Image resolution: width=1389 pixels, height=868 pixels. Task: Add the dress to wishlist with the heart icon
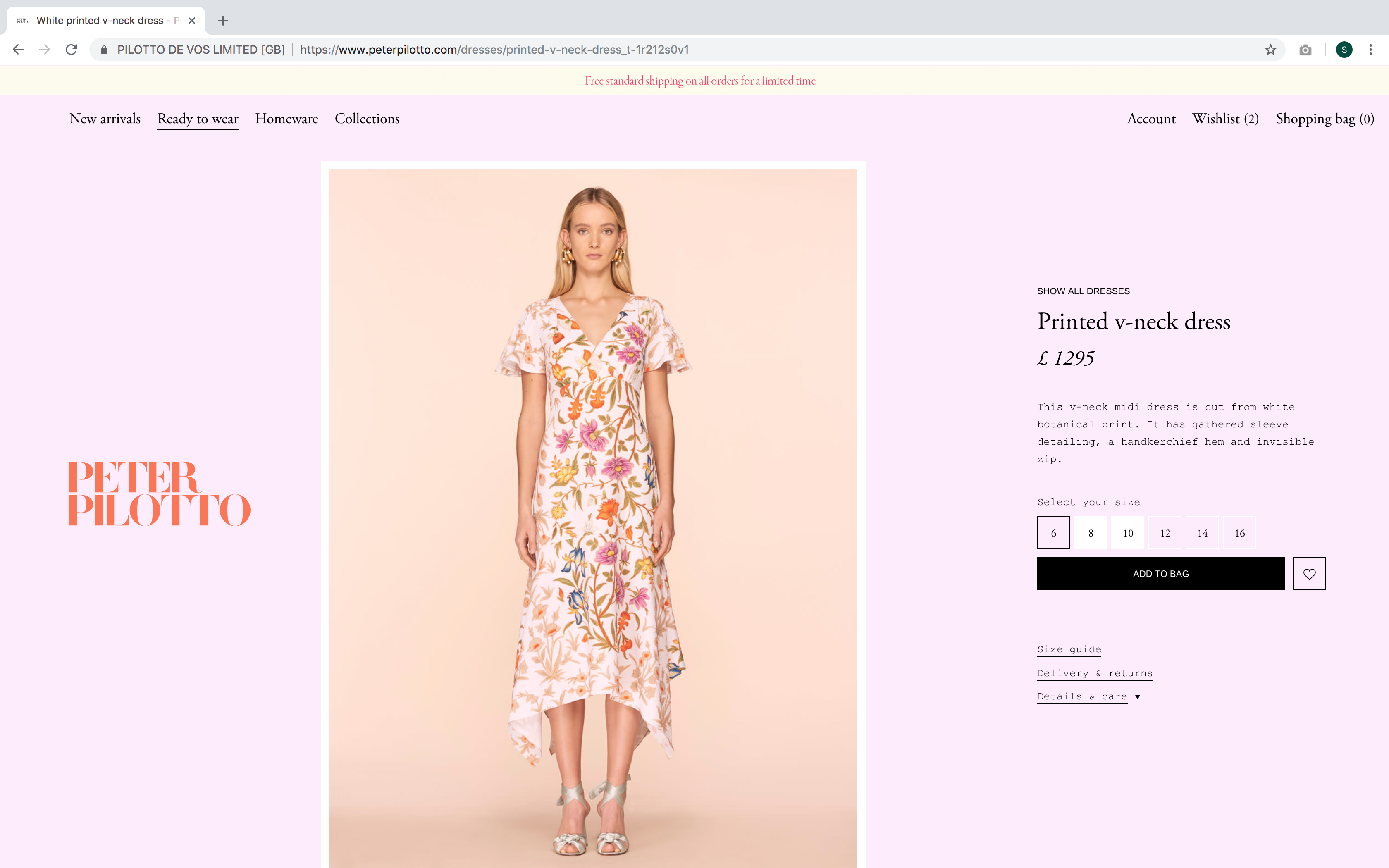click(1309, 574)
